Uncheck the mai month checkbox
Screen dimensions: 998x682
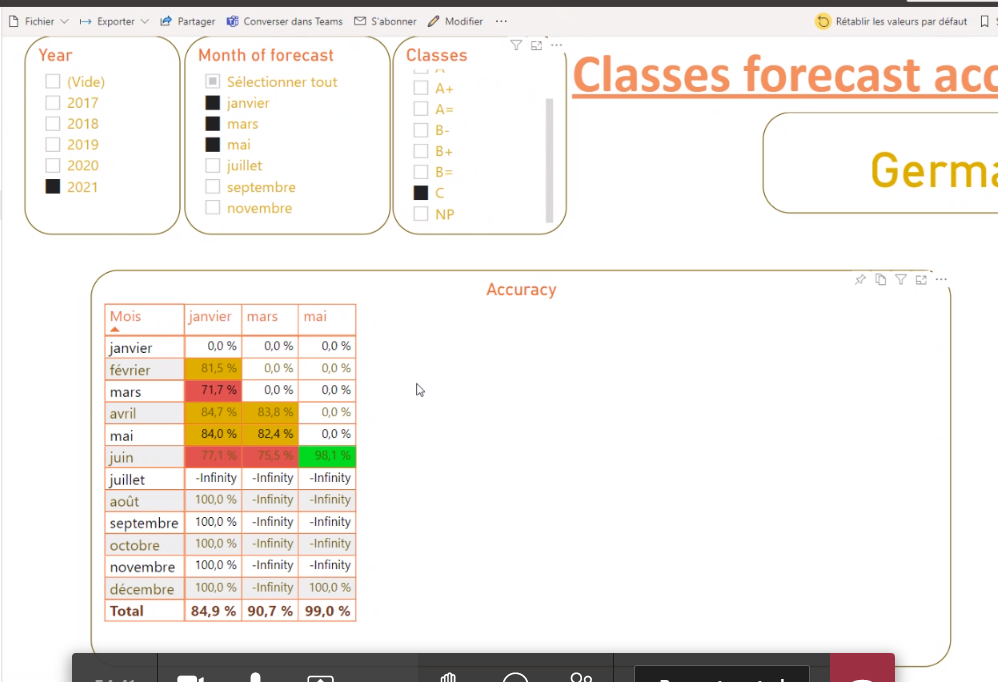click(x=213, y=145)
